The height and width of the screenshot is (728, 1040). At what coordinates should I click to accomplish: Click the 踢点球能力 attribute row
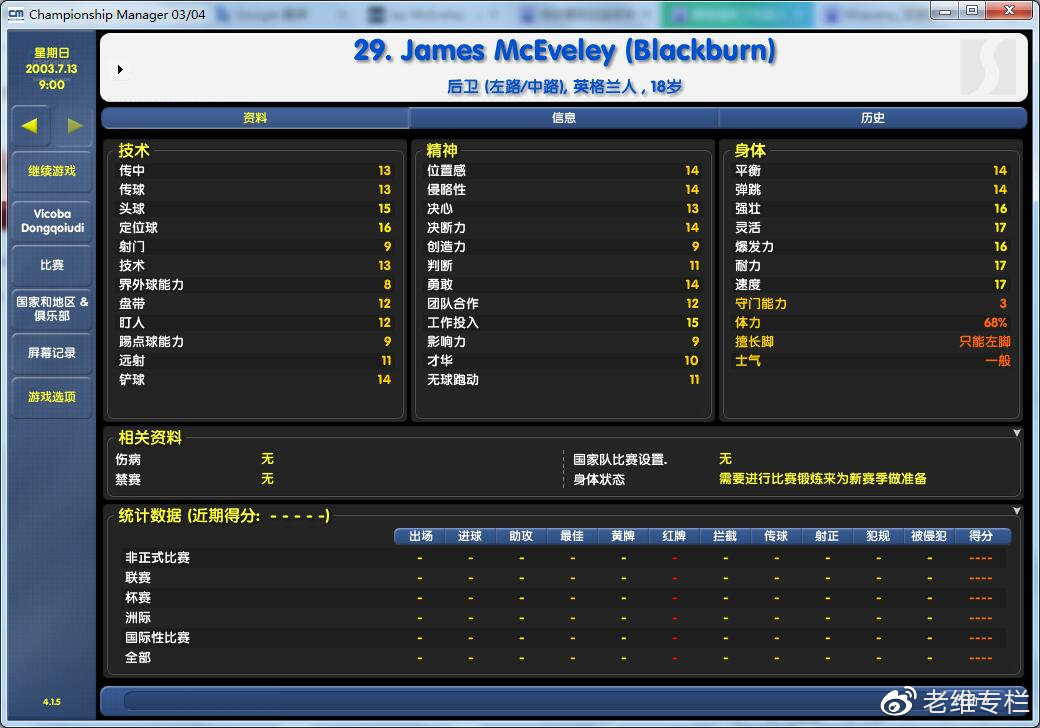(x=255, y=341)
